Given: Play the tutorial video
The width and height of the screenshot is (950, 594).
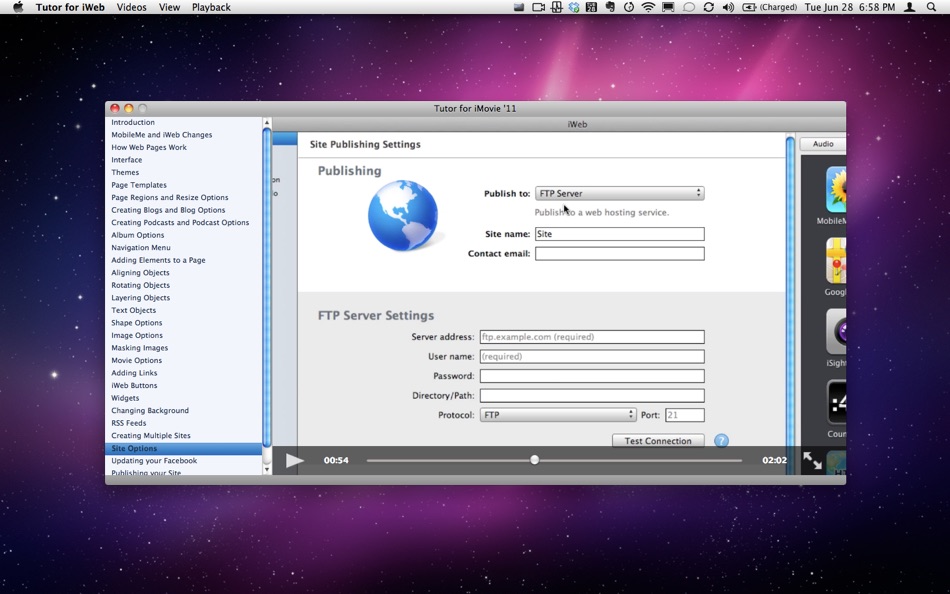Looking at the screenshot, I should pos(294,461).
